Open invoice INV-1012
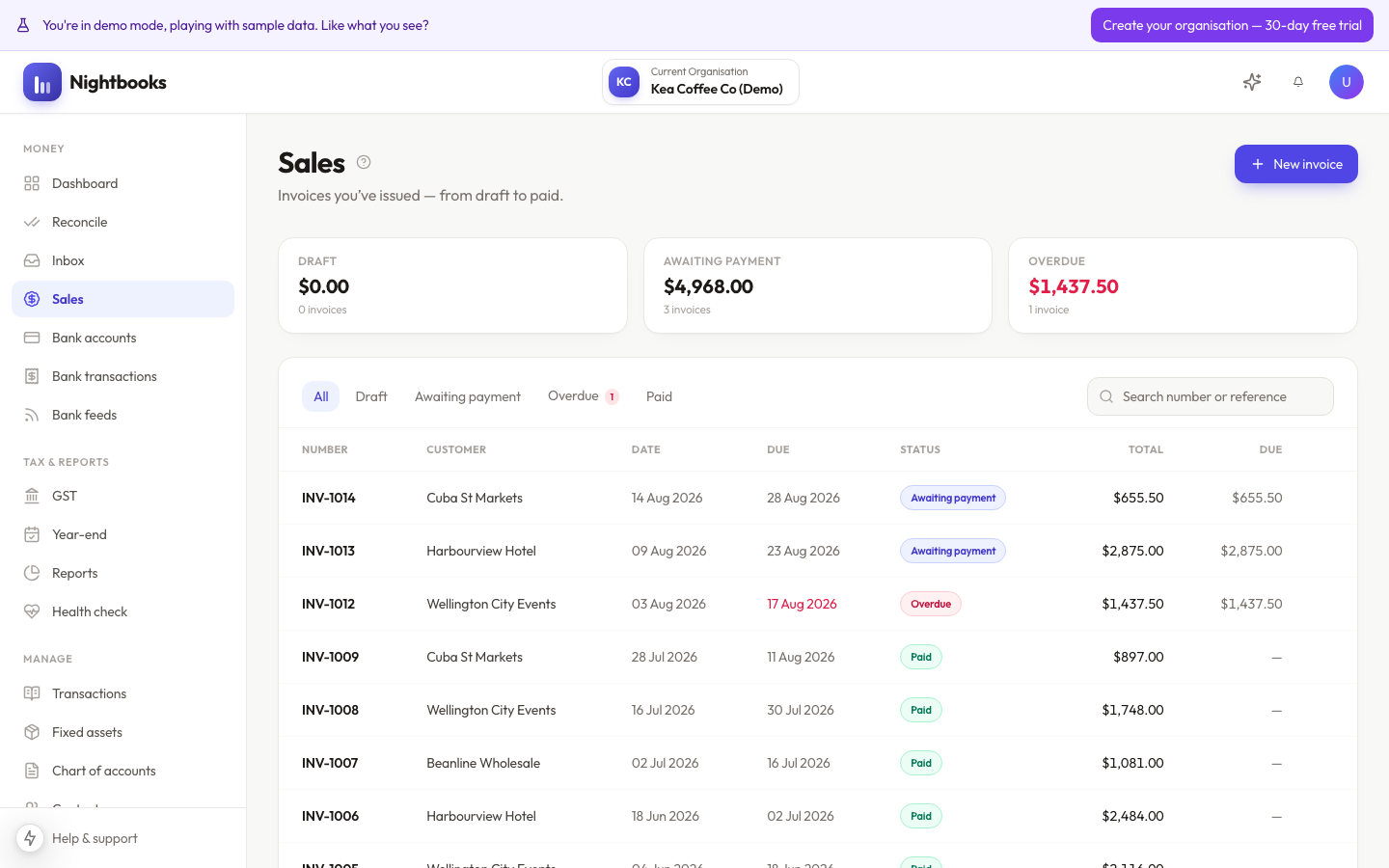 [328, 604]
